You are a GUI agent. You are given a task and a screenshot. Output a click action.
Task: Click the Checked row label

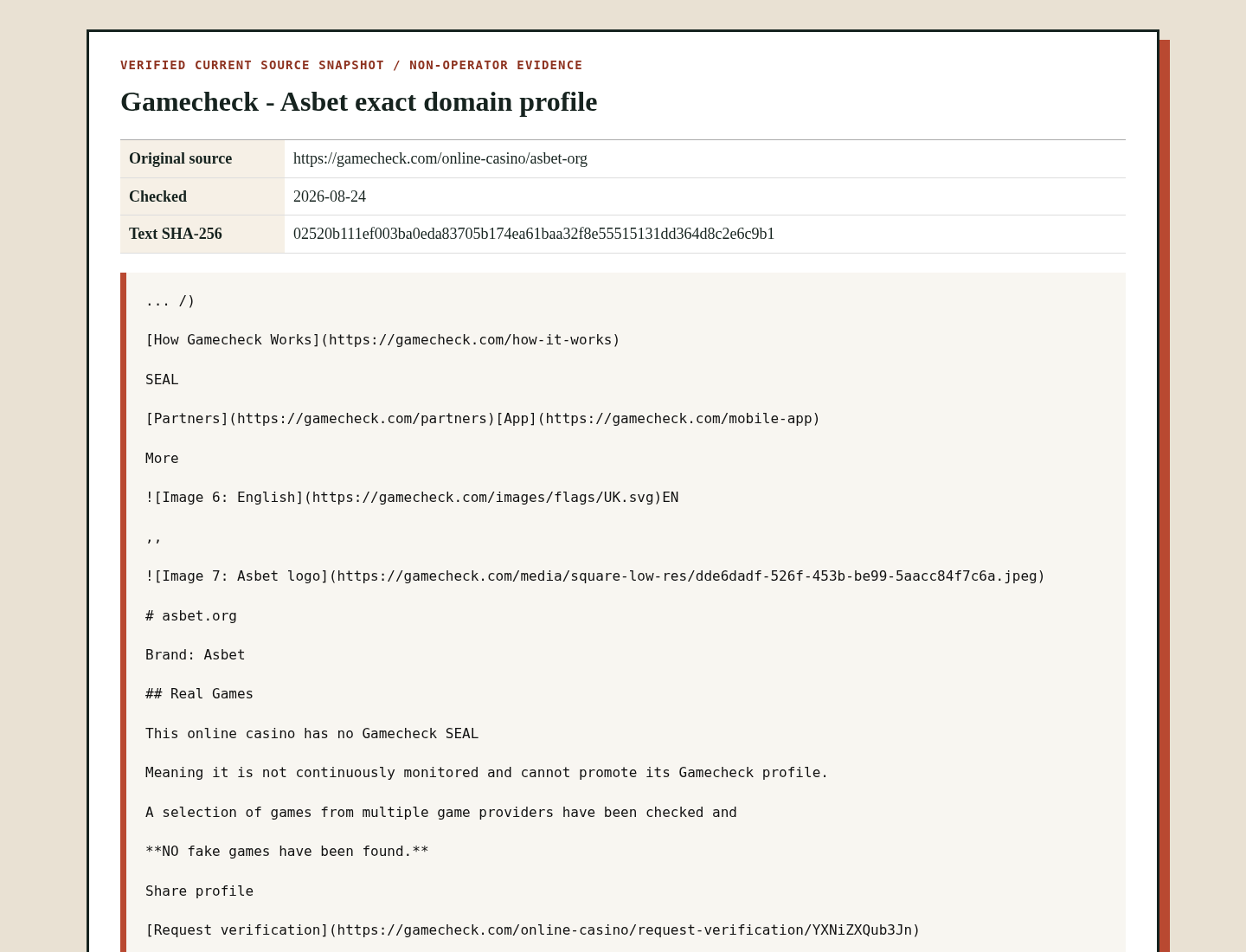pos(157,196)
